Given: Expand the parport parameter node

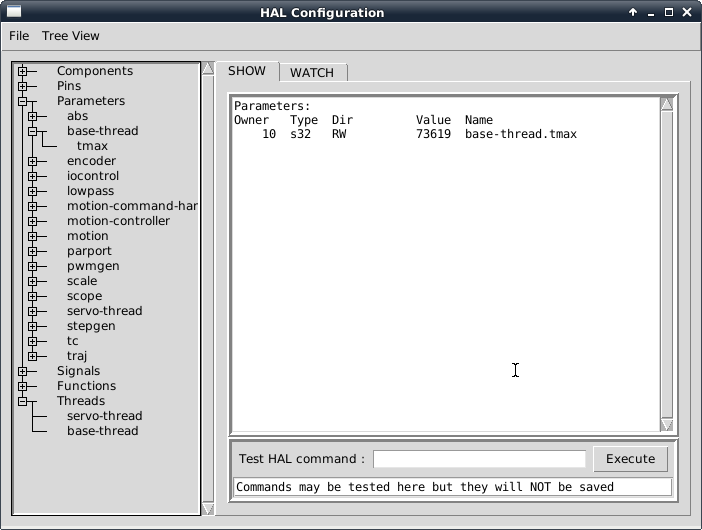Looking at the screenshot, I should pos(32,251).
